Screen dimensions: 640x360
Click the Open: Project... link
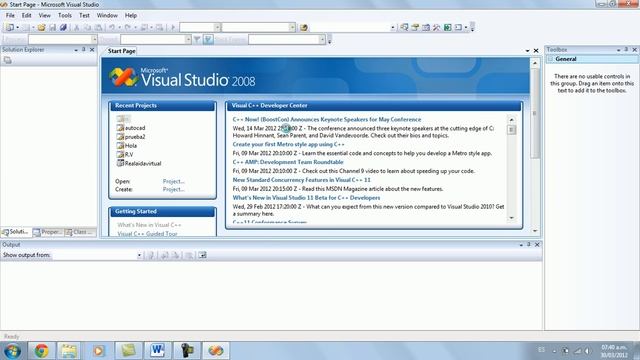pos(173,181)
